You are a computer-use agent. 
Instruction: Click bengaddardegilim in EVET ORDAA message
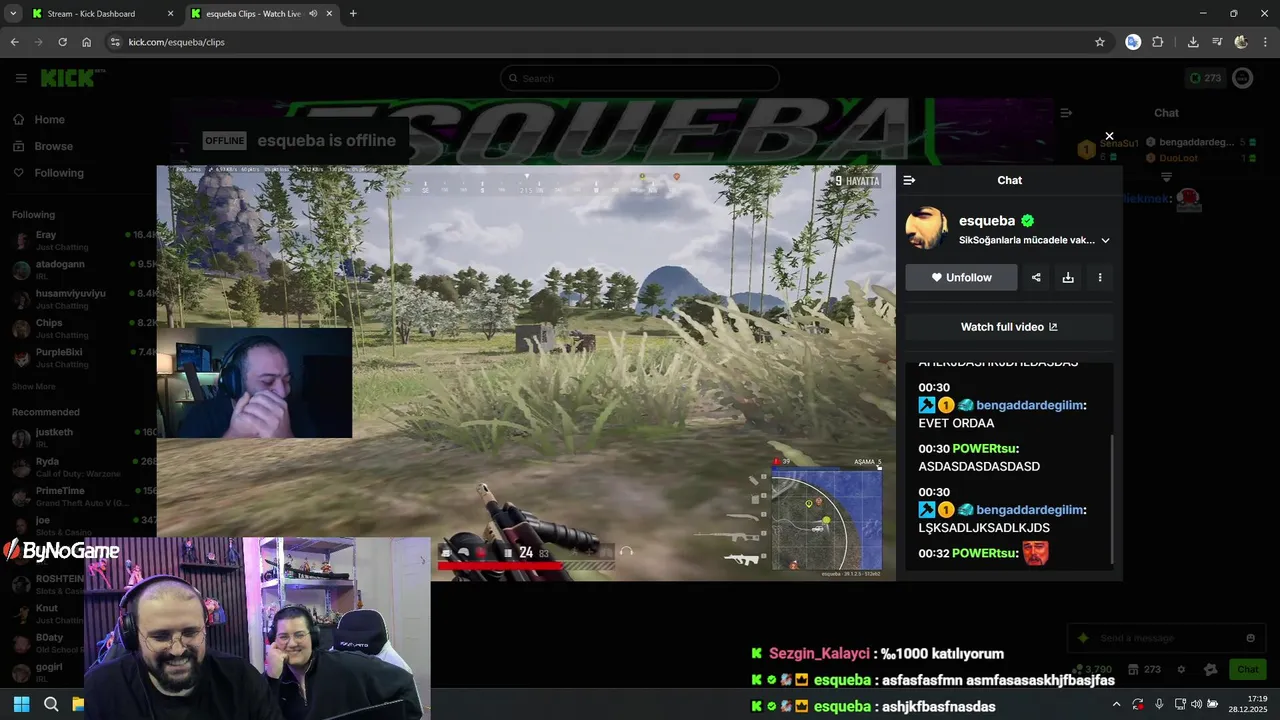click(1031, 405)
